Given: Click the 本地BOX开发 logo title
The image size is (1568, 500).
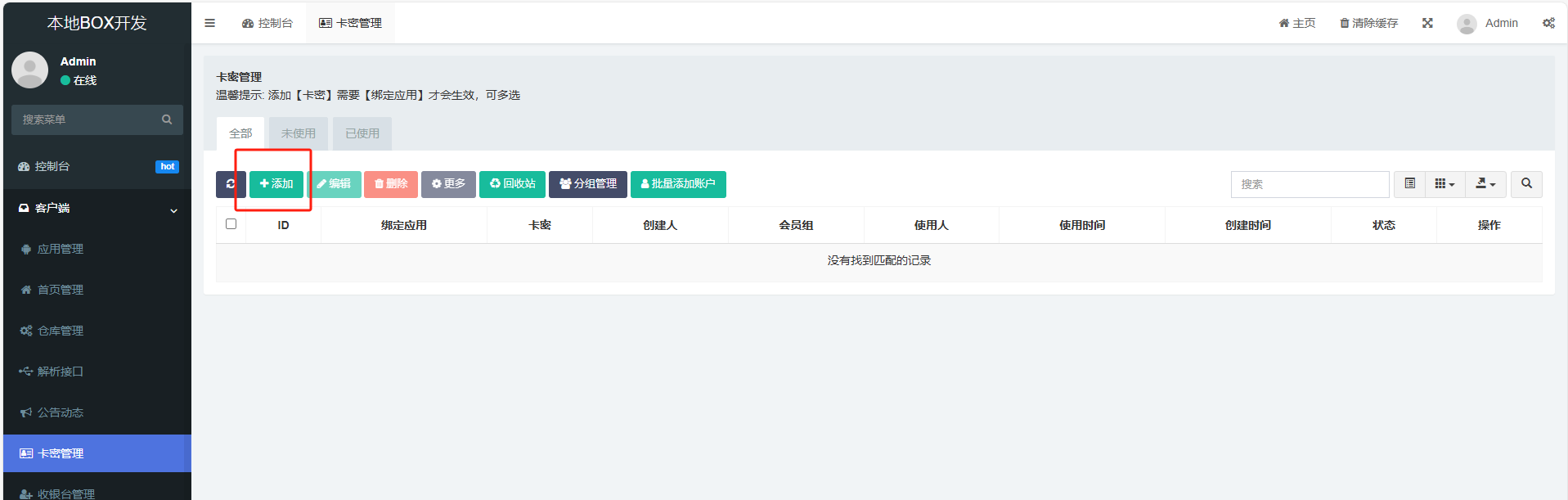Looking at the screenshot, I should pos(97,23).
